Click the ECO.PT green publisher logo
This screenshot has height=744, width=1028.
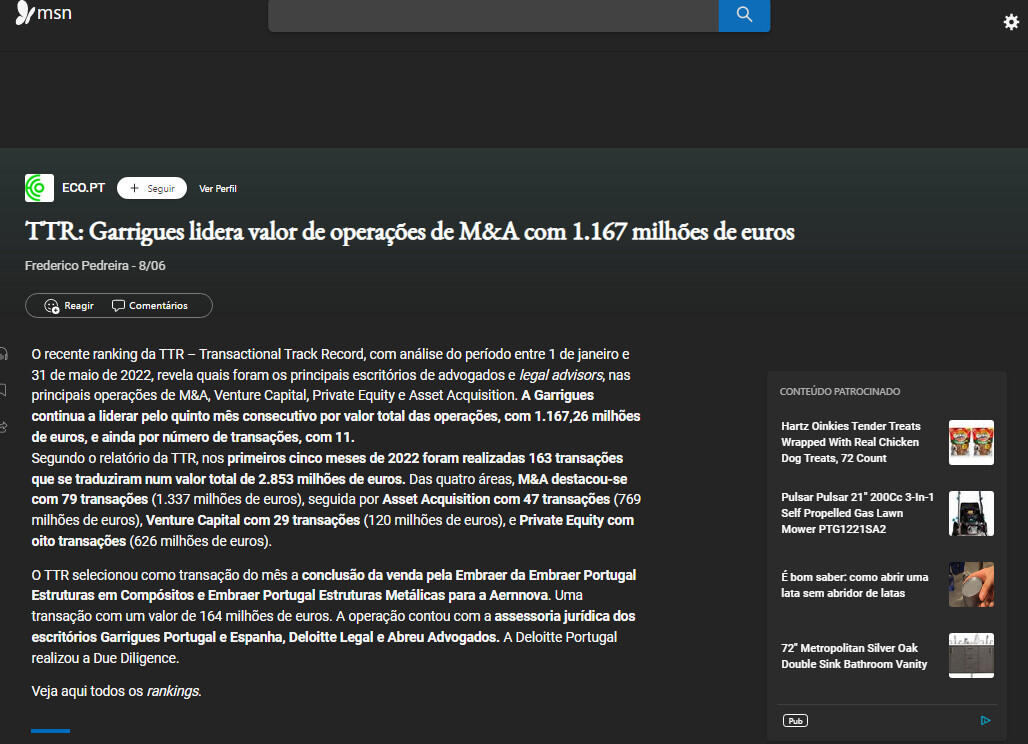click(x=39, y=188)
